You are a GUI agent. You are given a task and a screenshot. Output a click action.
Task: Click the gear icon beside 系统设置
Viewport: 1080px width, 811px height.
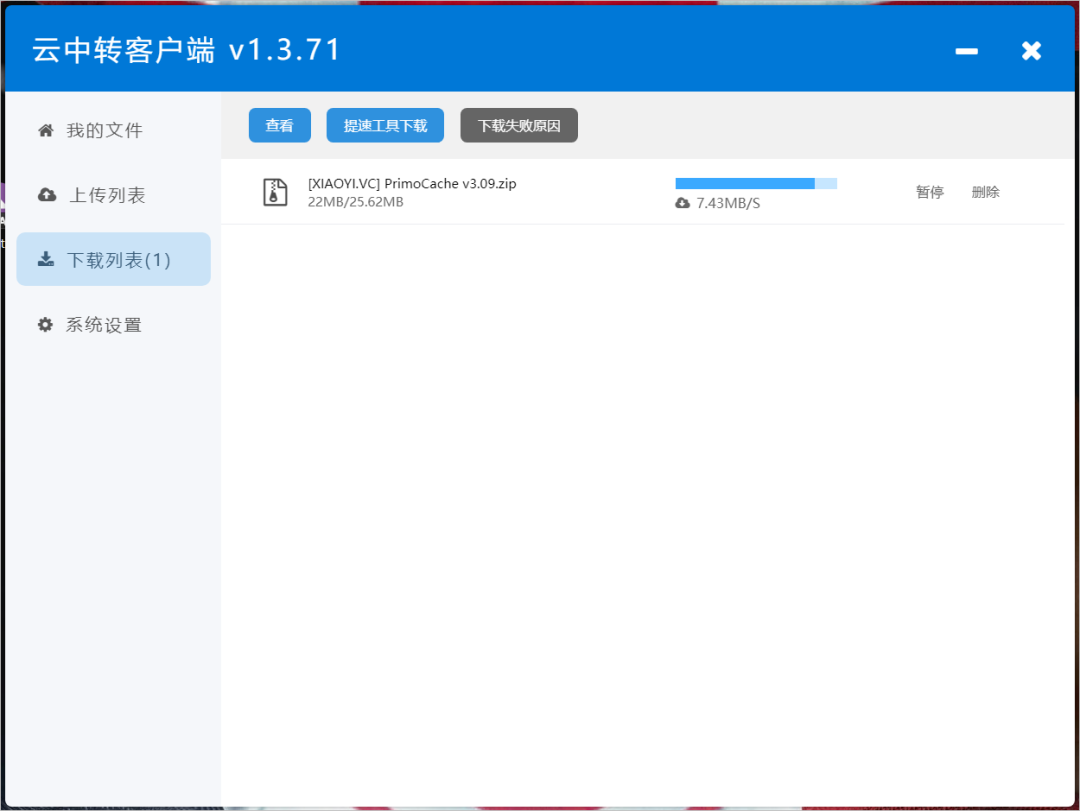pyautogui.click(x=45, y=325)
